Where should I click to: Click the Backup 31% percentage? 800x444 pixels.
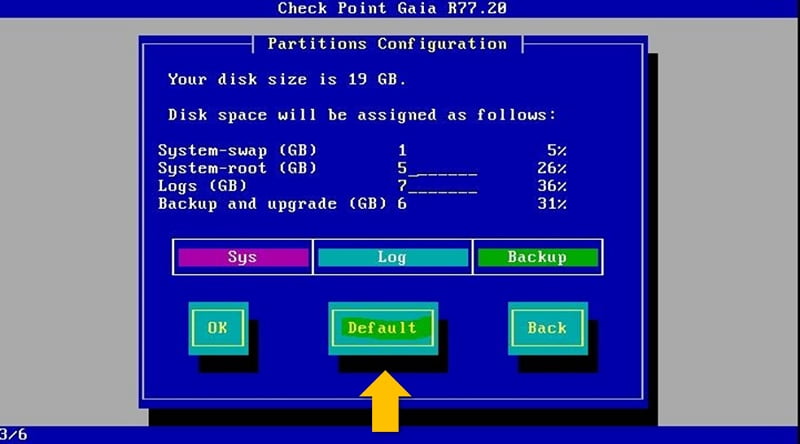552,204
